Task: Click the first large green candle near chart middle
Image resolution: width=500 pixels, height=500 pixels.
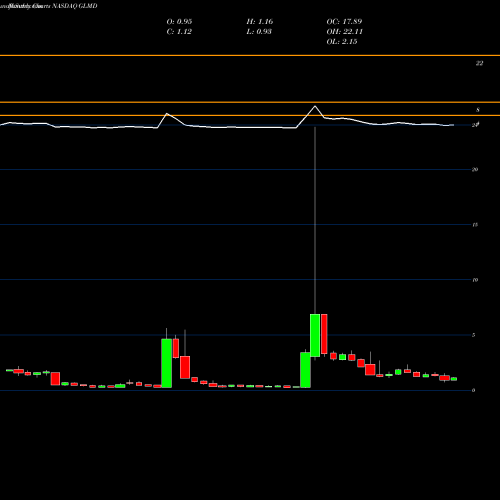Action: [167, 363]
